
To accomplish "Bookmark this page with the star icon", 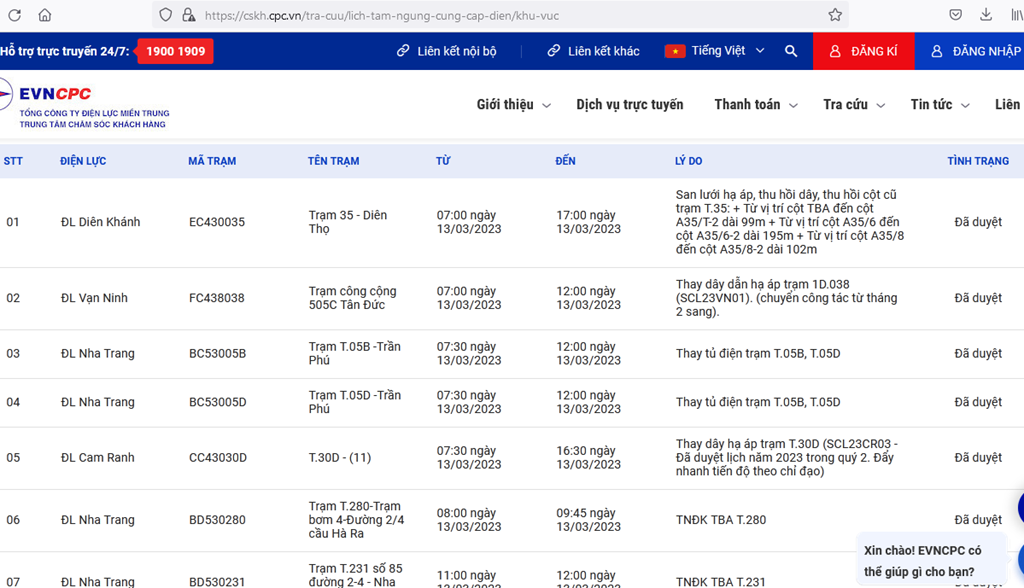I will (x=835, y=15).
